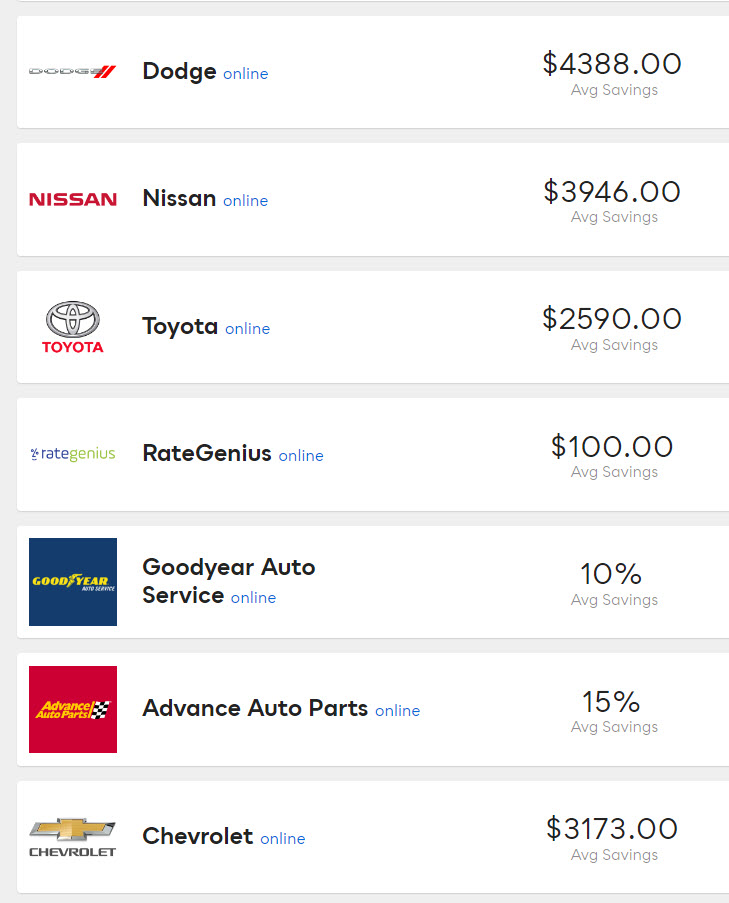Select Toyota's $2590.00 savings figure

coord(612,319)
